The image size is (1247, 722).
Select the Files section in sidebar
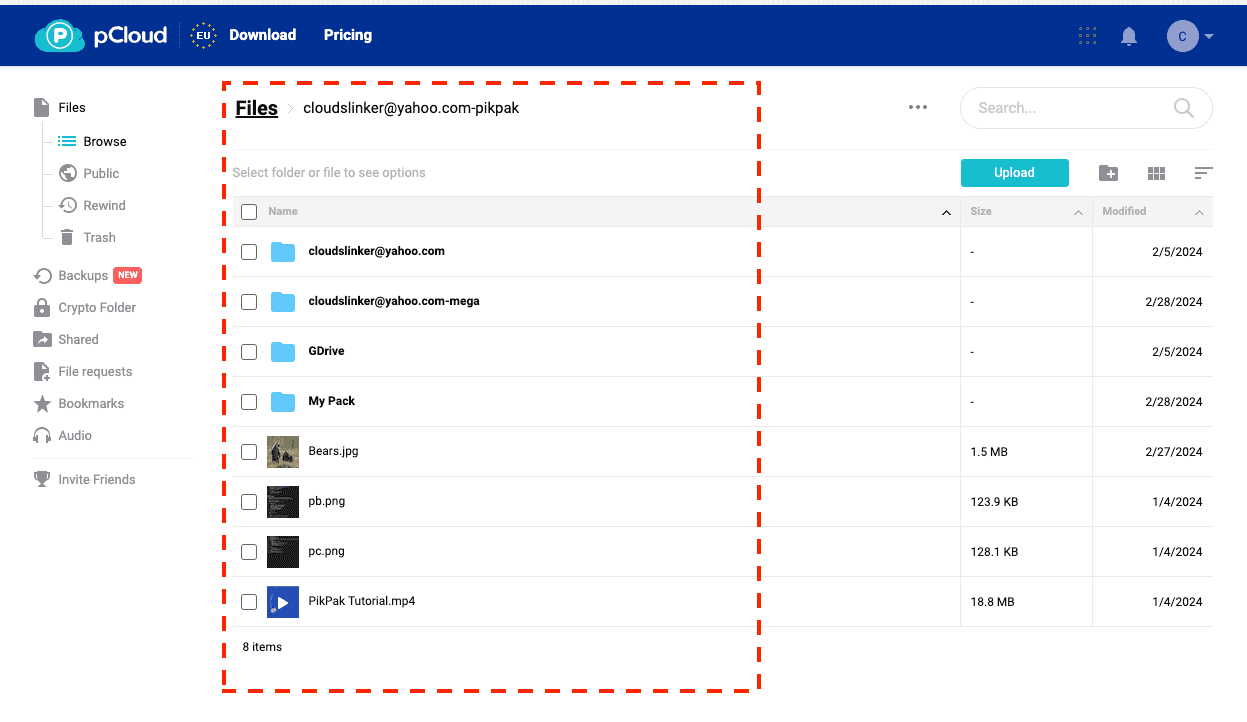pos(60,107)
